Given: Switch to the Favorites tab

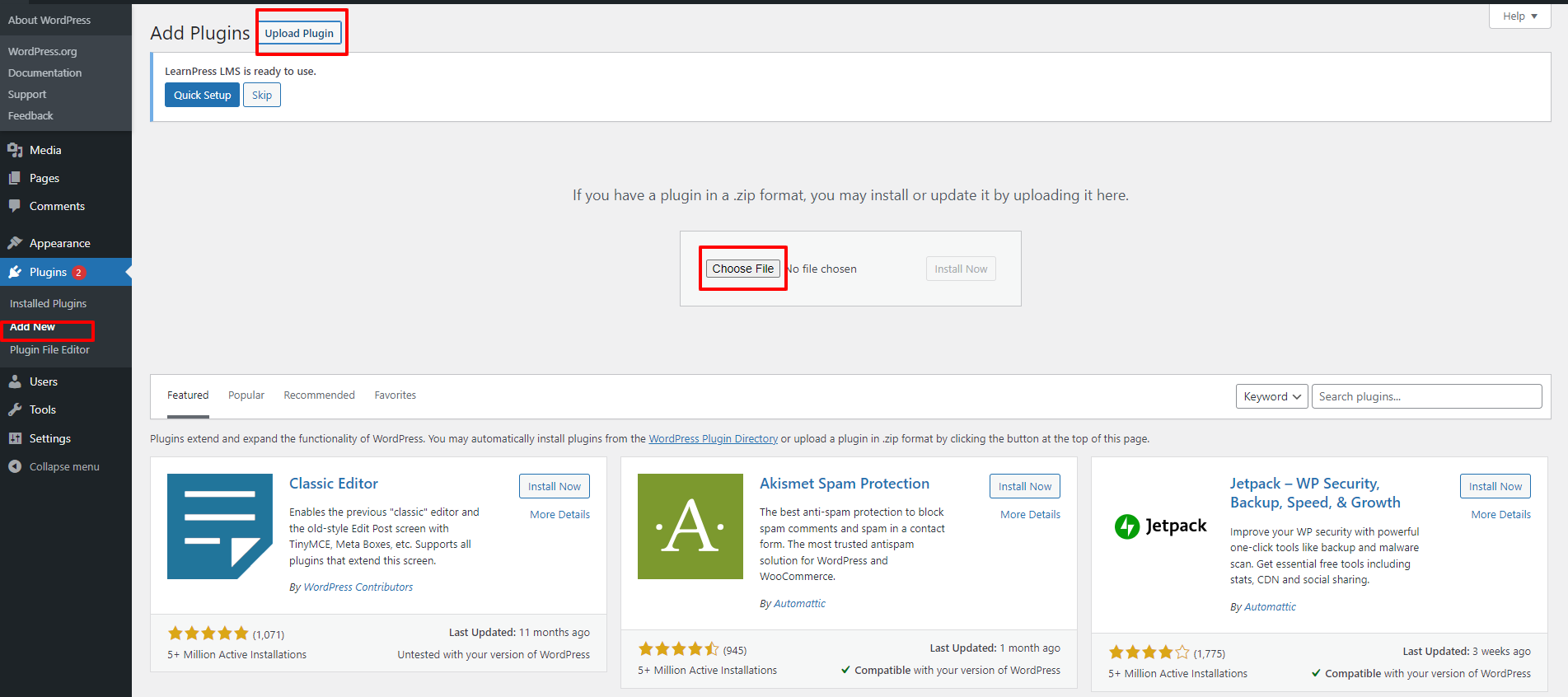Looking at the screenshot, I should (396, 395).
